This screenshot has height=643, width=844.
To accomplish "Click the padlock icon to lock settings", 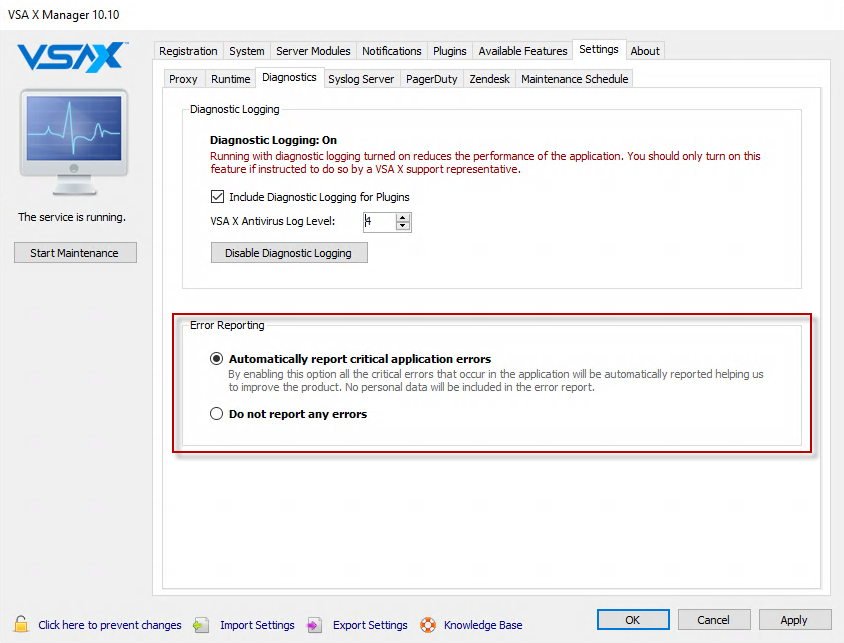I will pos(21,624).
